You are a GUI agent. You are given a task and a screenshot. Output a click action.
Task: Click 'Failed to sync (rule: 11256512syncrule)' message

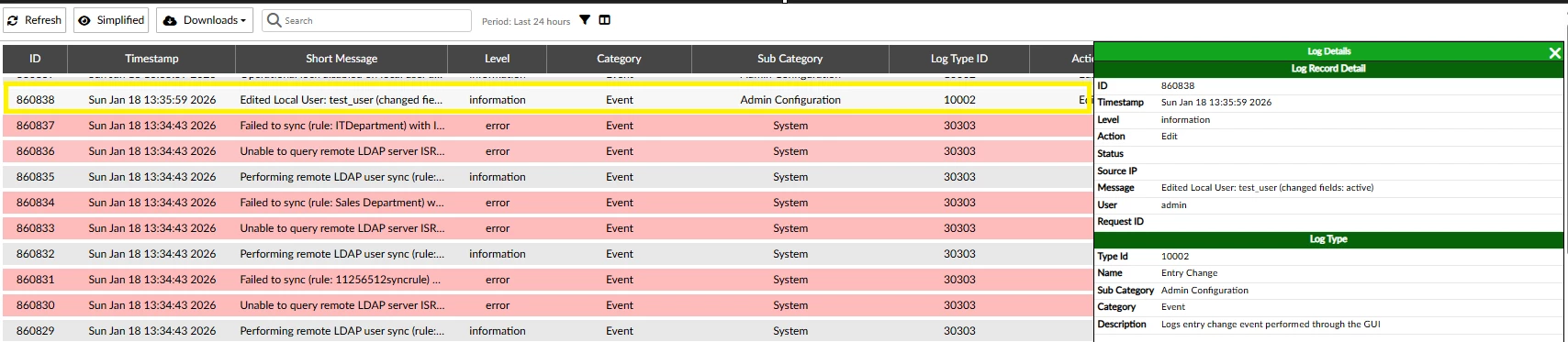pyautogui.click(x=342, y=280)
